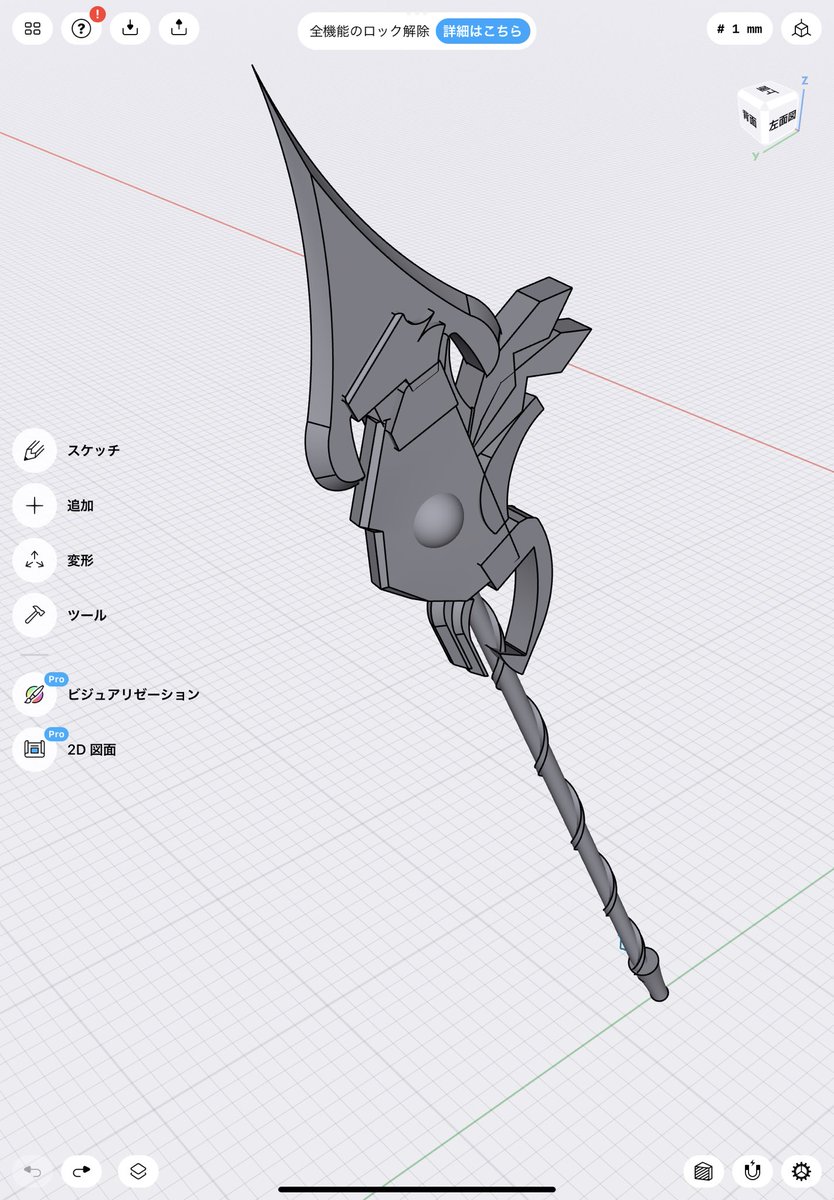Click the 追加 label
Viewport: 834px width, 1200px height.
[x=80, y=505]
